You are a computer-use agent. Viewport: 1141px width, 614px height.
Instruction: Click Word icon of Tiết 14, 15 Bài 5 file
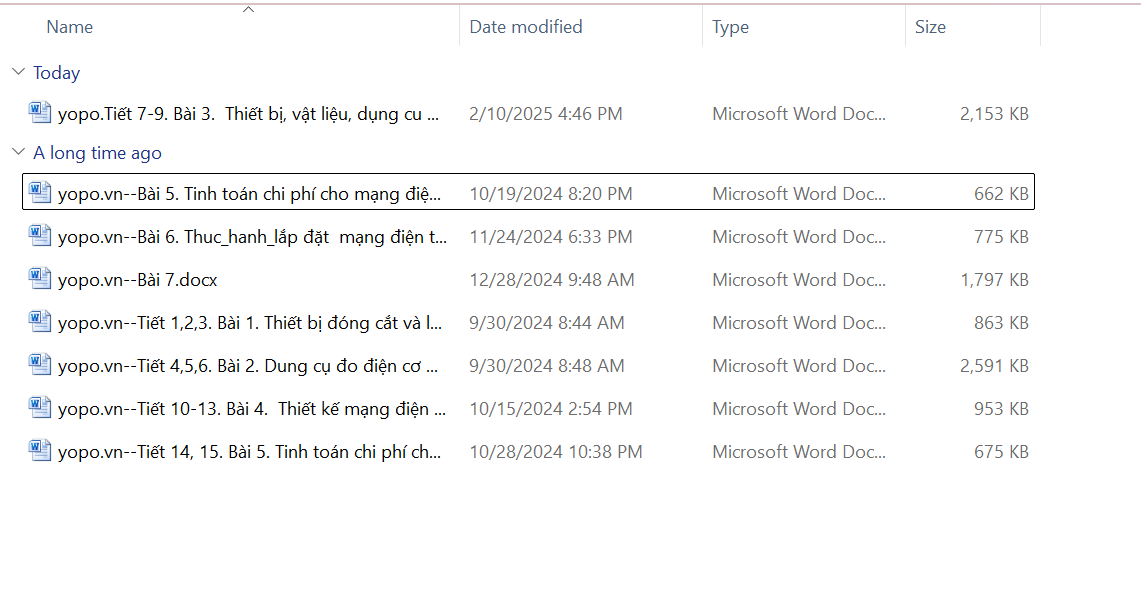point(40,451)
